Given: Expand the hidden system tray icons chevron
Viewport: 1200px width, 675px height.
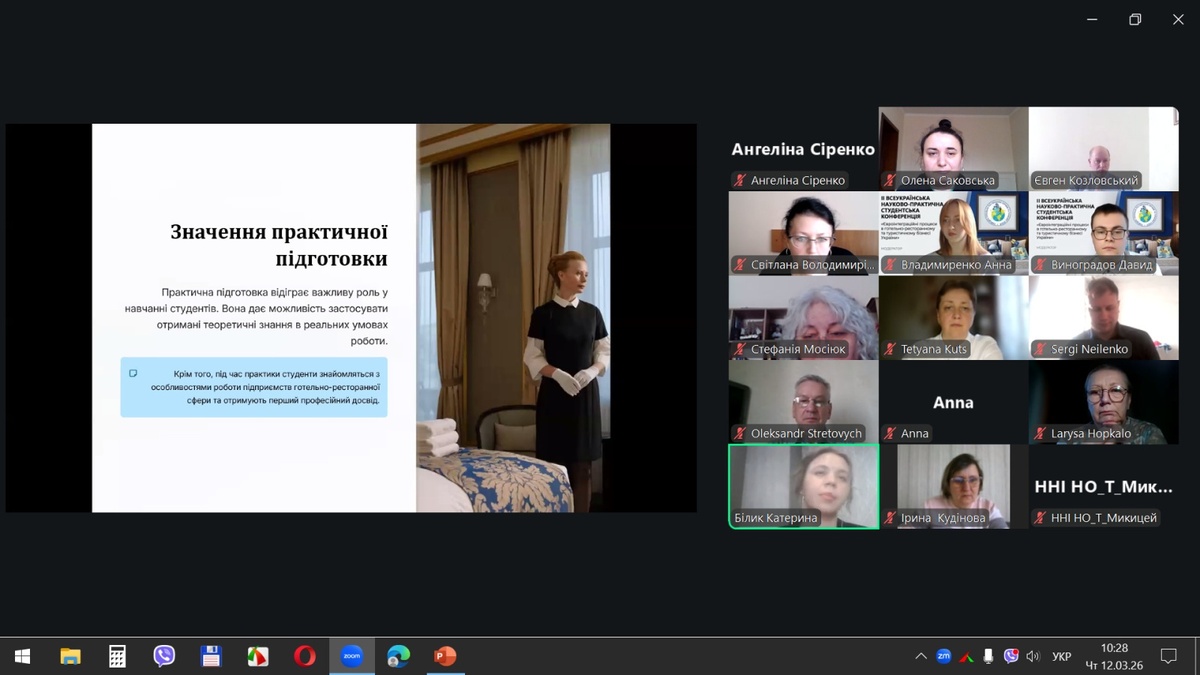Looking at the screenshot, I should pos(920,656).
